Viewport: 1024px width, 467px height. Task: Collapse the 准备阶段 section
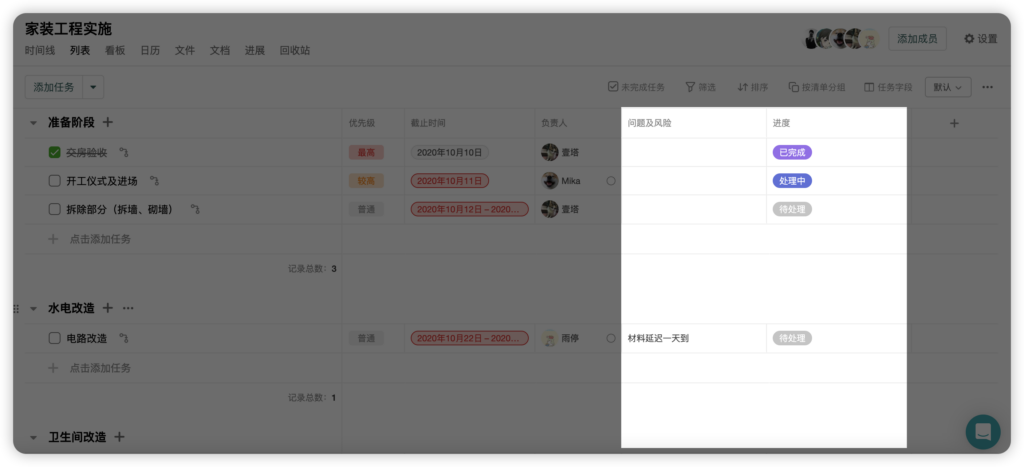(33, 123)
